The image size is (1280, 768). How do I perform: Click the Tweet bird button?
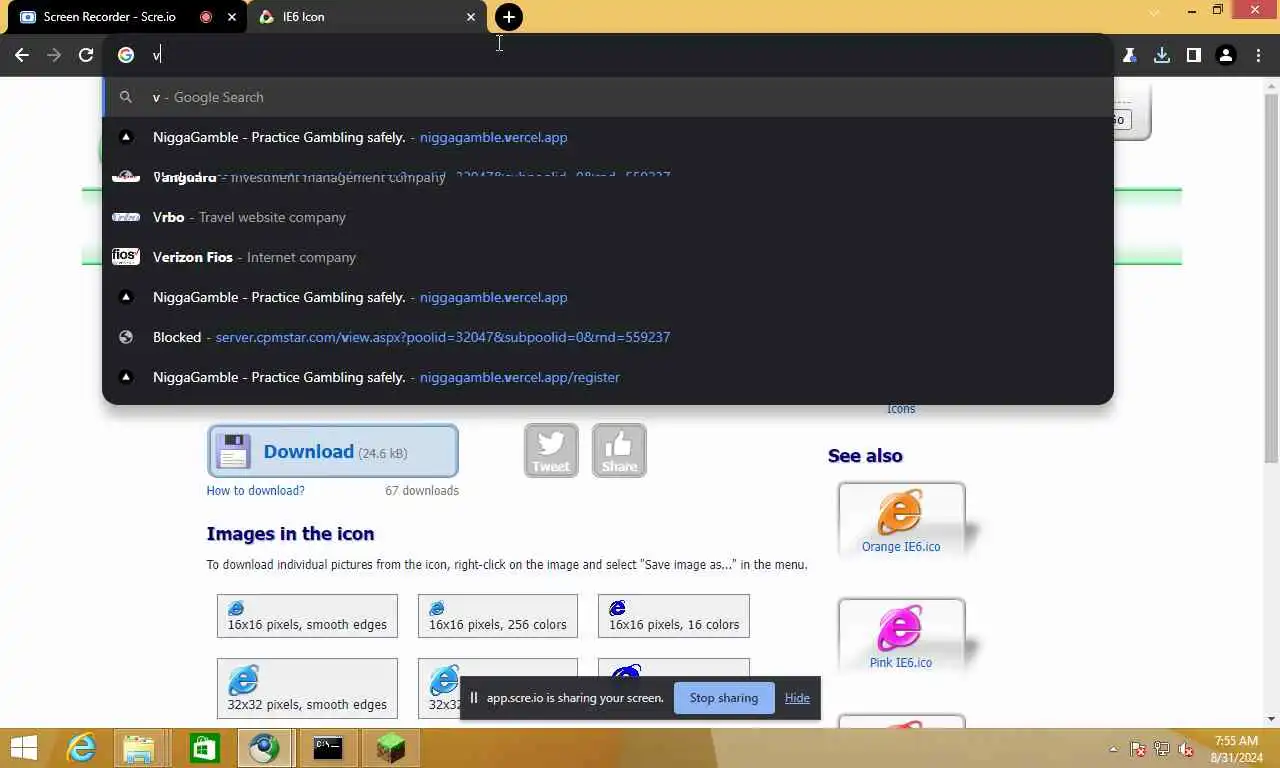[551, 451]
